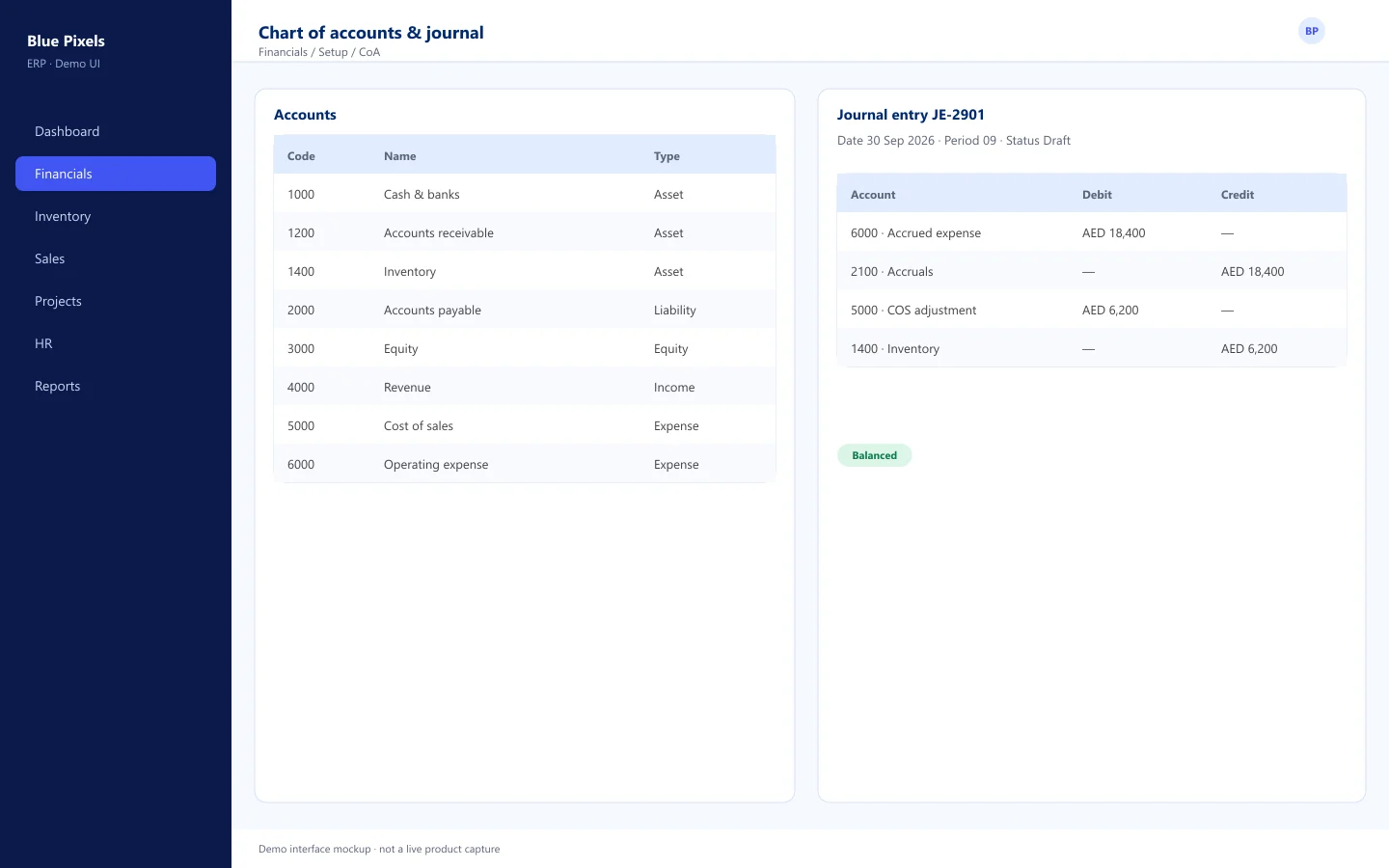Click the journal date and period line
Viewport: 1389px width, 868px height.
click(954, 141)
